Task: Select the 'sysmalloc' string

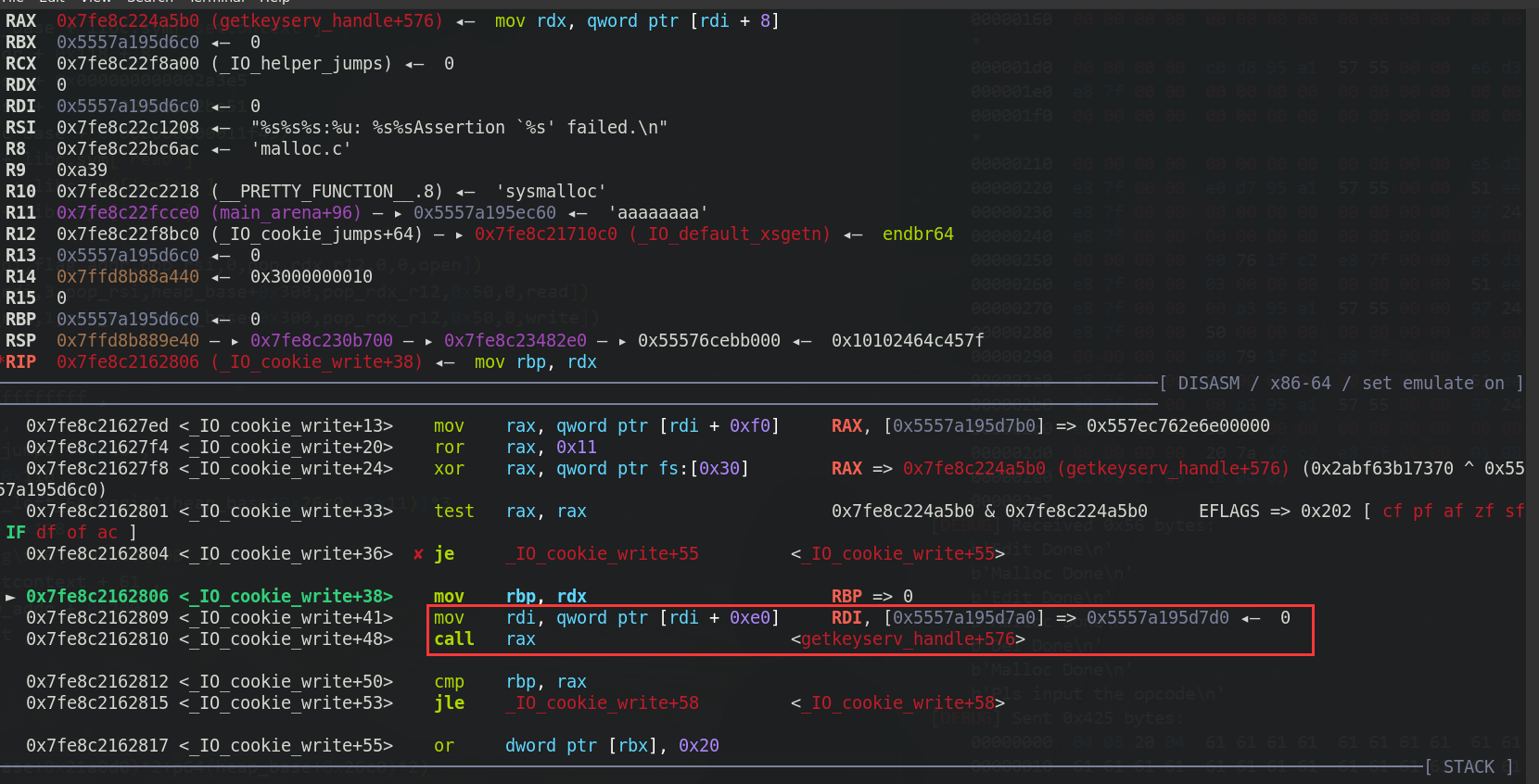Action: pyautogui.click(x=551, y=191)
